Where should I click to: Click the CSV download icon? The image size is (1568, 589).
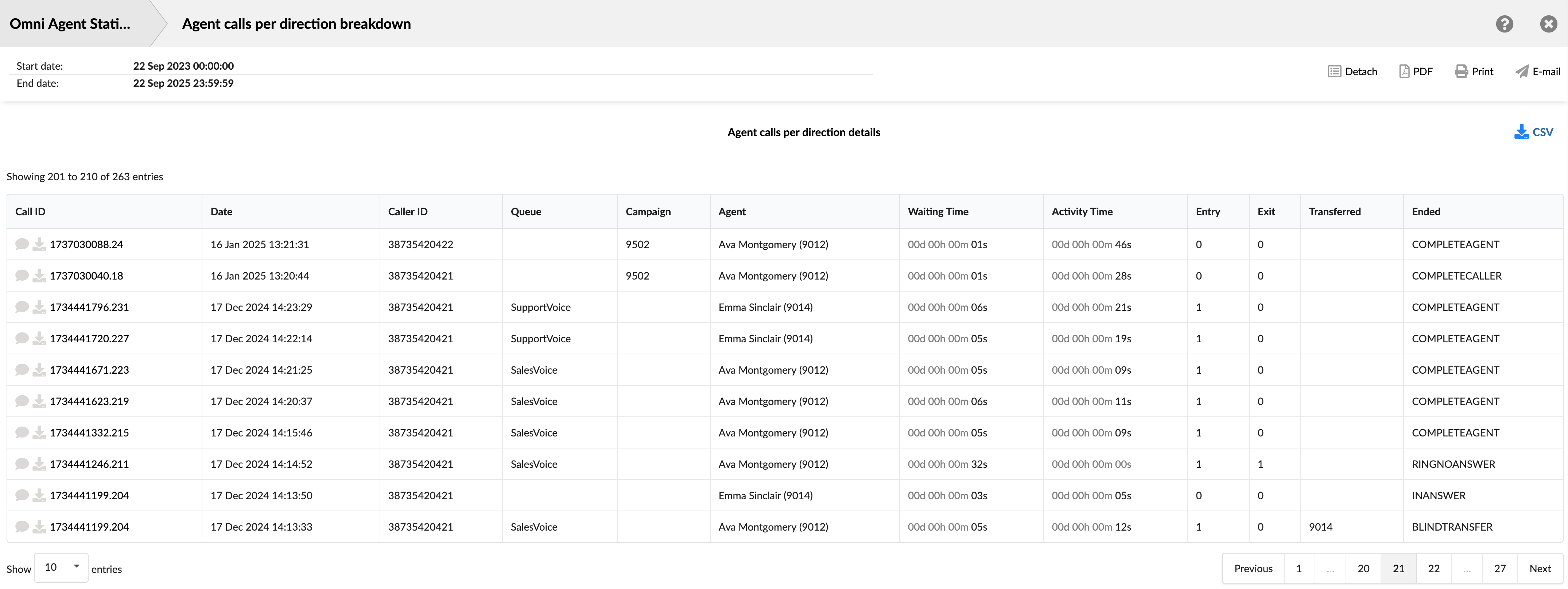point(1521,132)
